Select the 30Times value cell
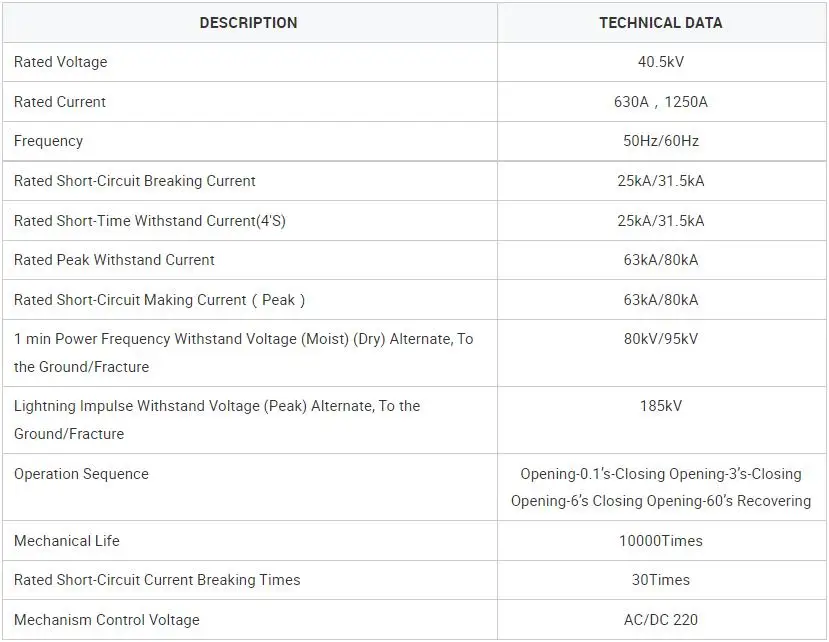Screen dimensions: 829x642 click(x=660, y=580)
